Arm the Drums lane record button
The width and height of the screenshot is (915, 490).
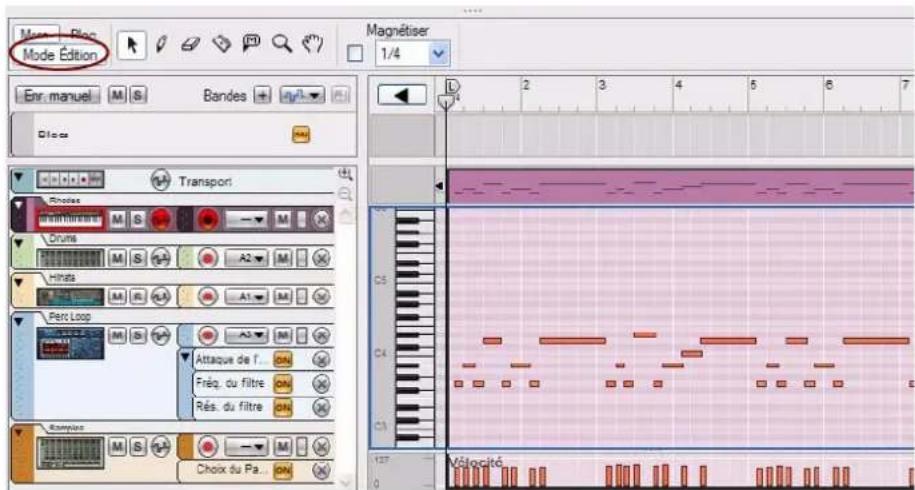pyautogui.click(x=208, y=257)
